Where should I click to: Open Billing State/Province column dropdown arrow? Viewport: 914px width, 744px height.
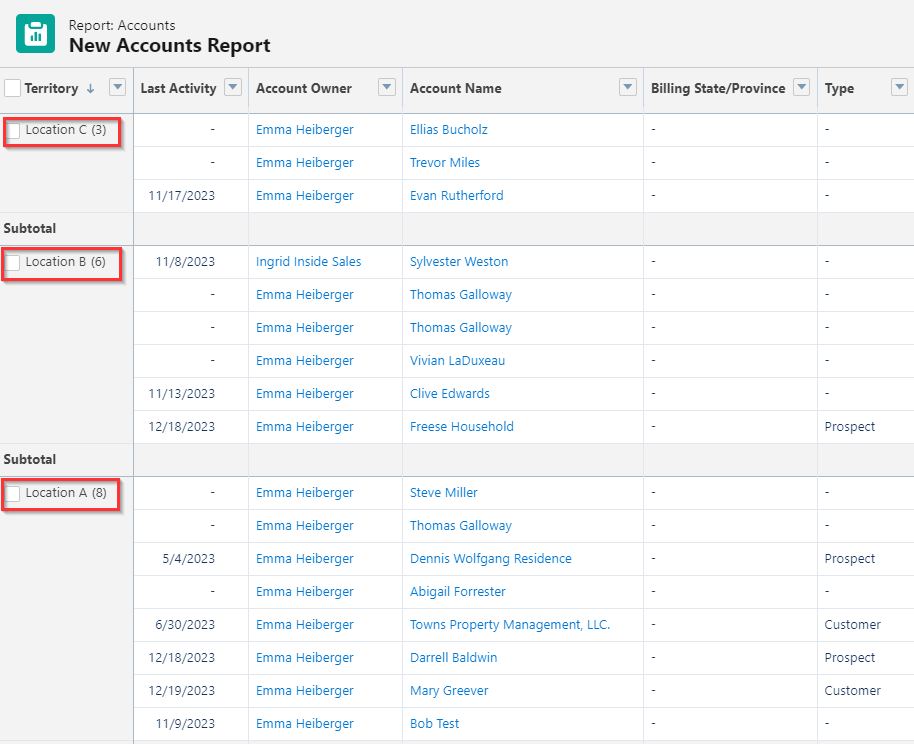click(x=802, y=87)
